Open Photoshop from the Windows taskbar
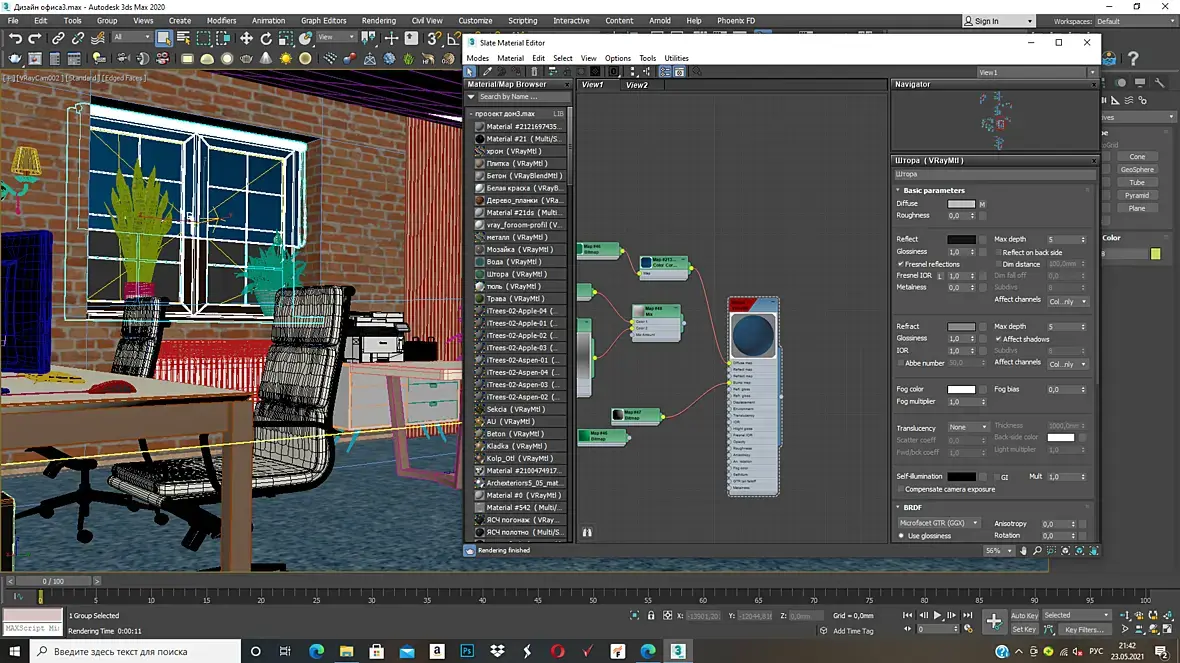 point(467,651)
